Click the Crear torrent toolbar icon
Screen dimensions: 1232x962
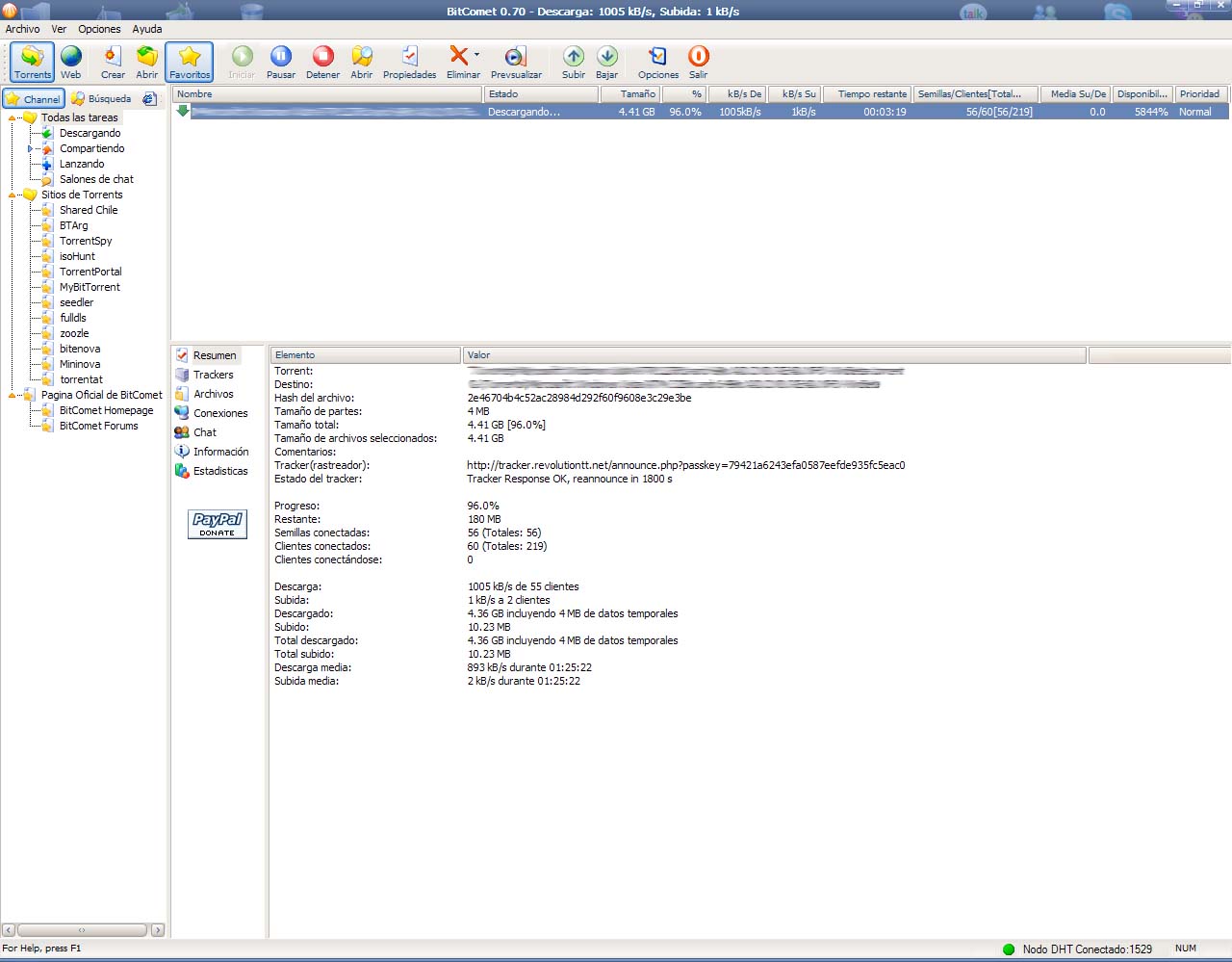pyautogui.click(x=113, y=62)
